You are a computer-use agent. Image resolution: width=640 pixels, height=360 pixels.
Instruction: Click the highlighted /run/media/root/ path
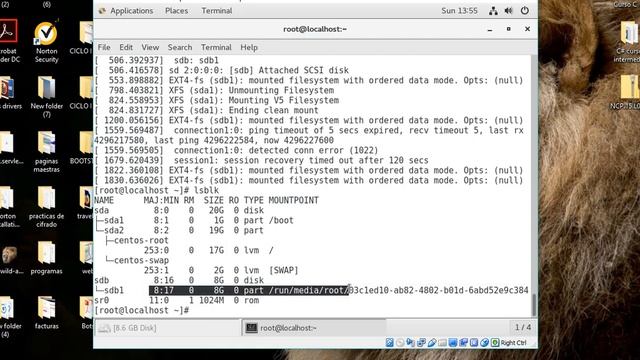pyautogui.click(x=308, y=290)
